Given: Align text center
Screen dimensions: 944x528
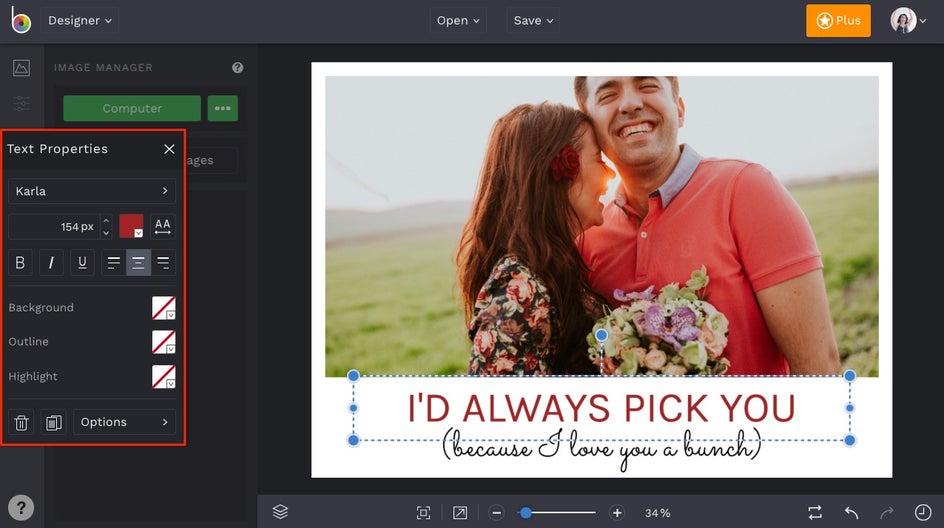Looking at the screenshot, I should (138, 262).
